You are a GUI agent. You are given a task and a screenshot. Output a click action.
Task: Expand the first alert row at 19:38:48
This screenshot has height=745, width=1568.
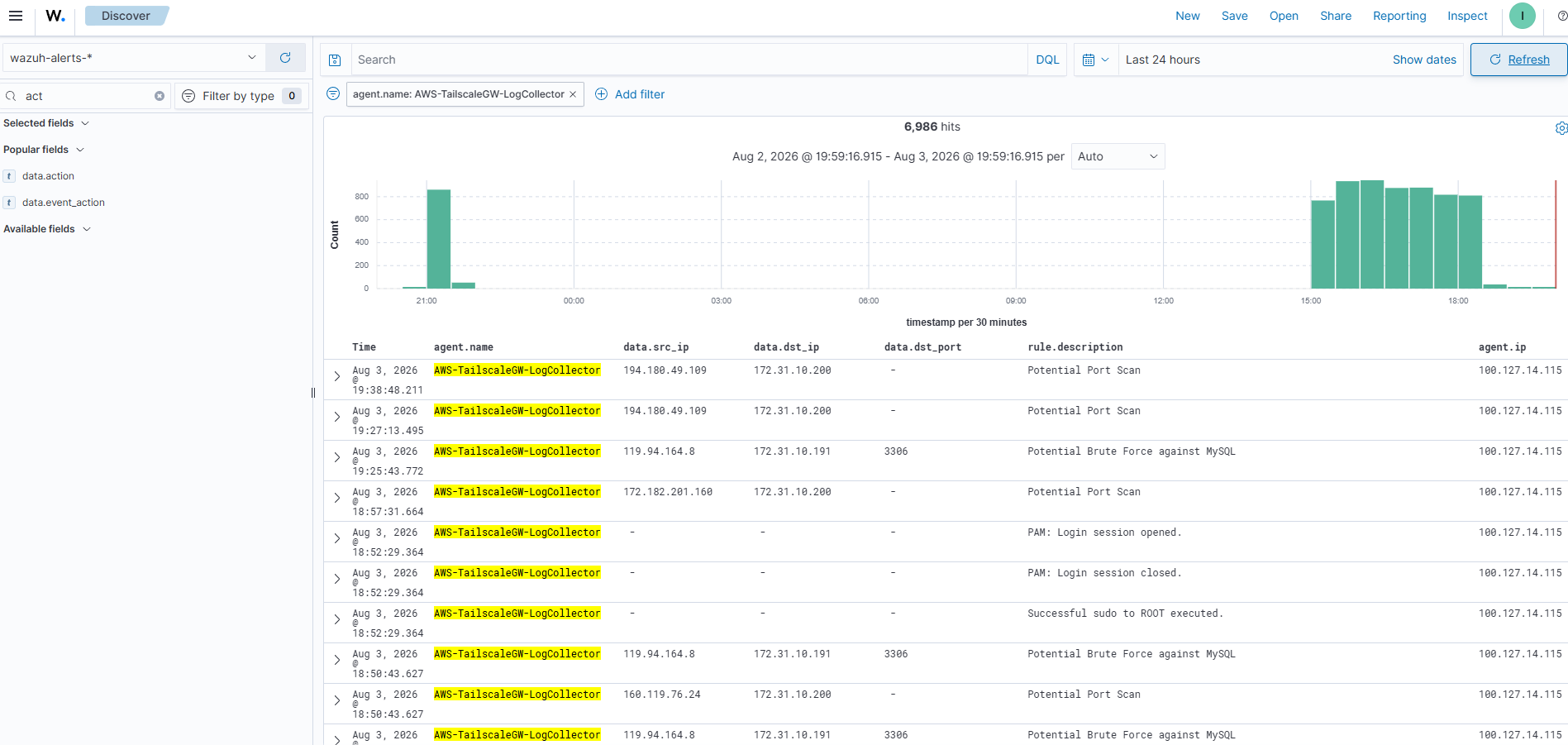coord(337,376)
